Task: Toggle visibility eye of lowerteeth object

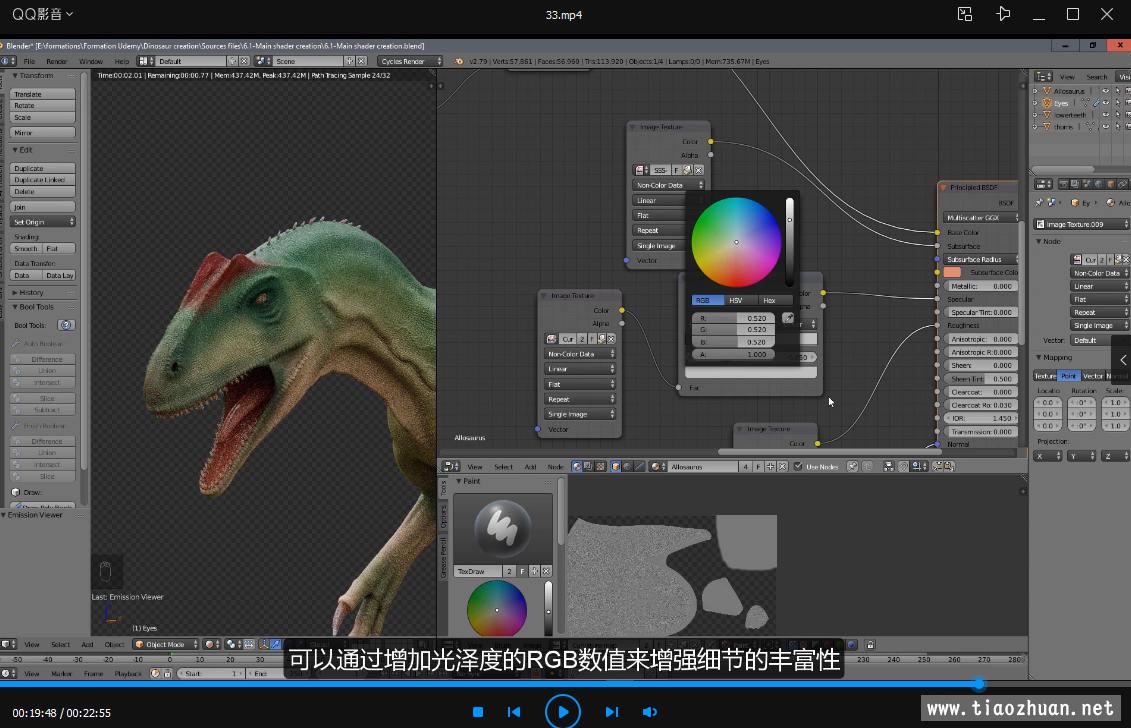Action: coord(1106,115)
